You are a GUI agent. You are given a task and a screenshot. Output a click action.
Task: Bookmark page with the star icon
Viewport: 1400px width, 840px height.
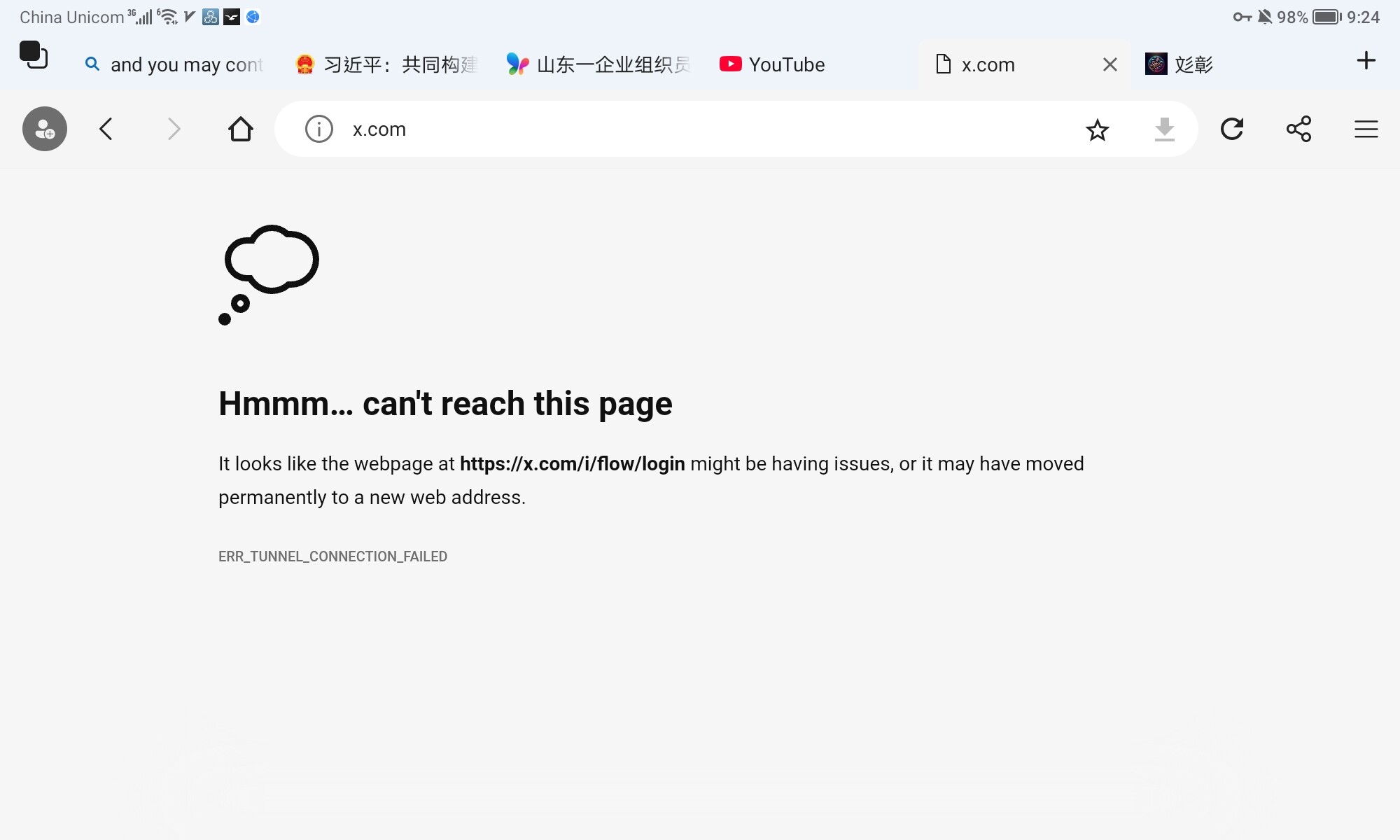click(x=1097, y=129)
